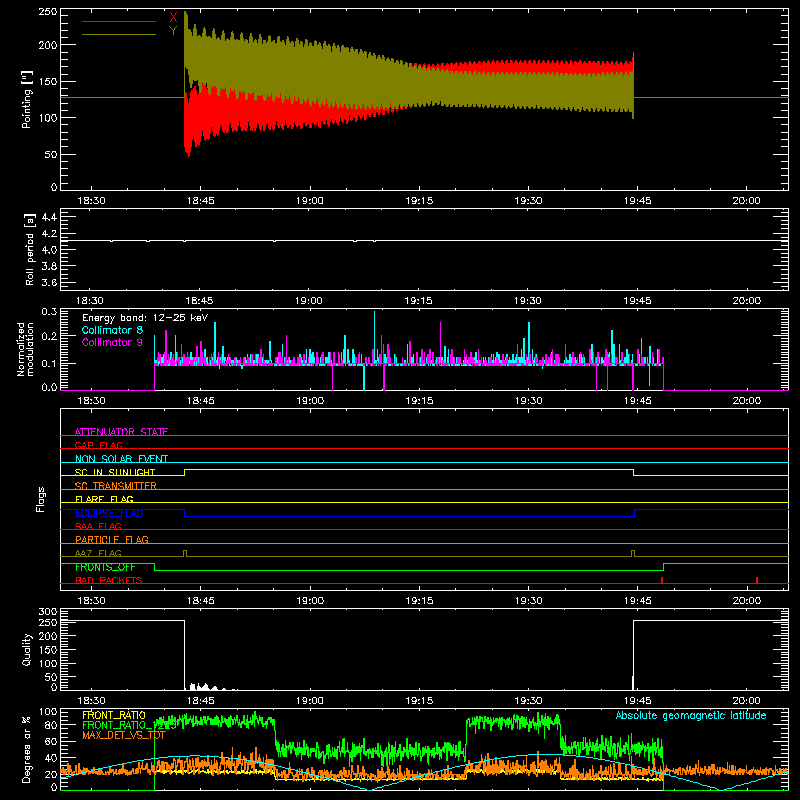
Task: Click the olive flag pulse near 18:43
Action: pos(185,553)
